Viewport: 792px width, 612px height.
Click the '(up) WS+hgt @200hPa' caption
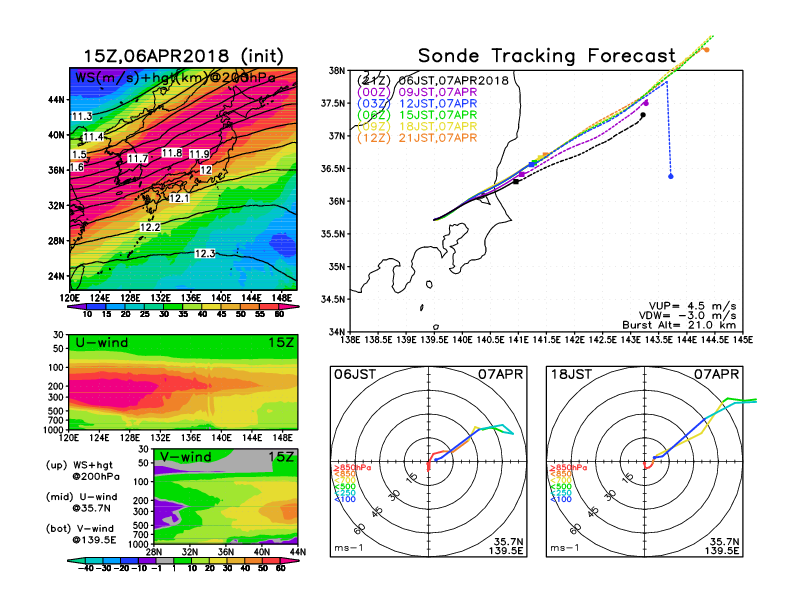(83, 470)
